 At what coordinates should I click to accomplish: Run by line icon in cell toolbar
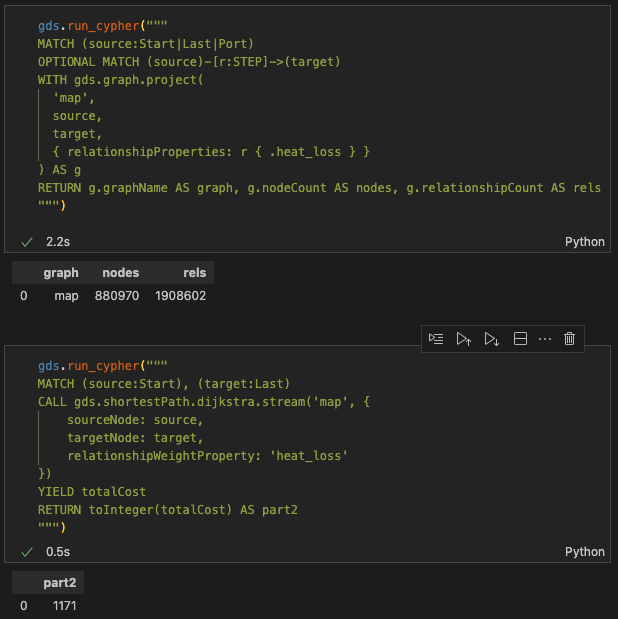[436, 339]
